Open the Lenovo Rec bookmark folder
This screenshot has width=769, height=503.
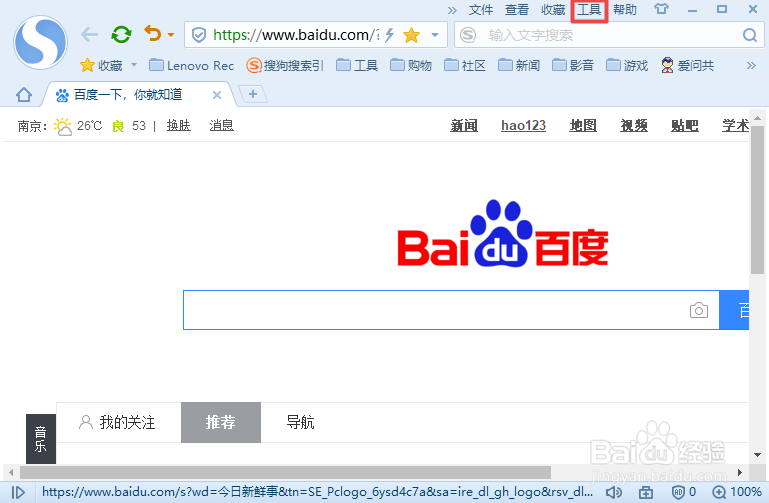pos(191,65)
